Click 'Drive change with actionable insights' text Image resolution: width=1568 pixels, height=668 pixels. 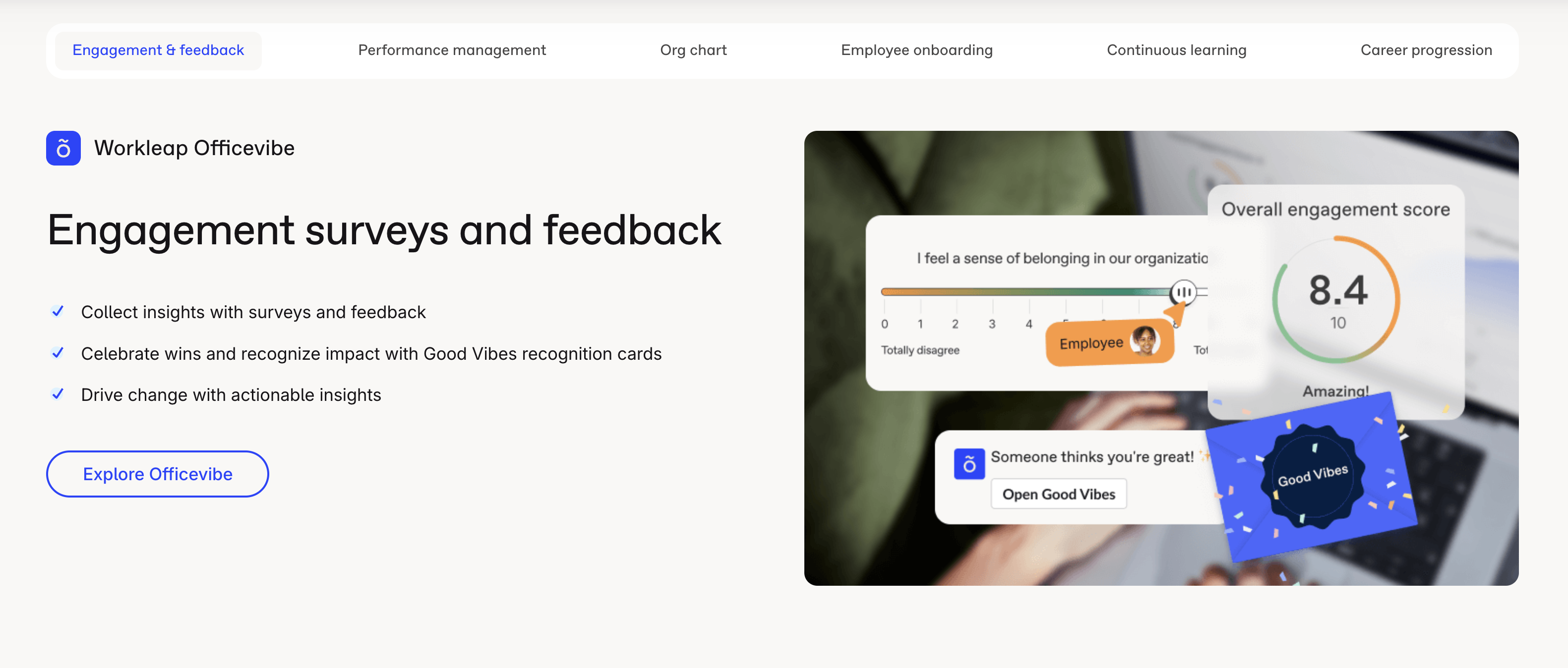[x=231, y=395]
